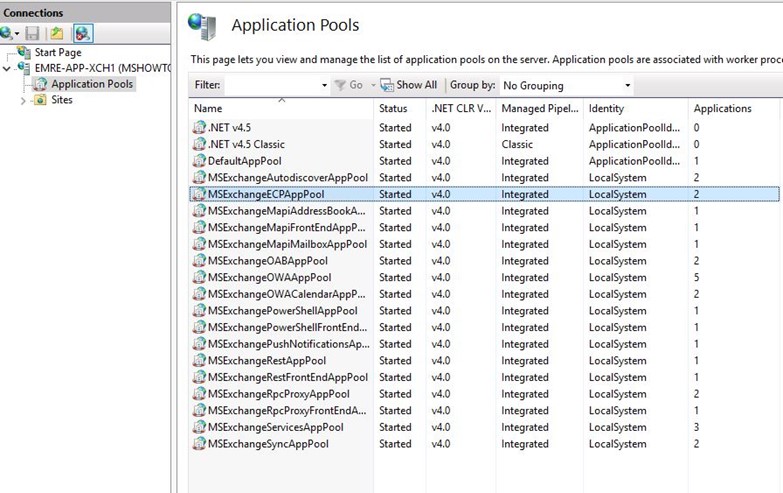Viewport: 783px width, 493px height.
Task: Sort by the Name column header
Action: [281, 108]
